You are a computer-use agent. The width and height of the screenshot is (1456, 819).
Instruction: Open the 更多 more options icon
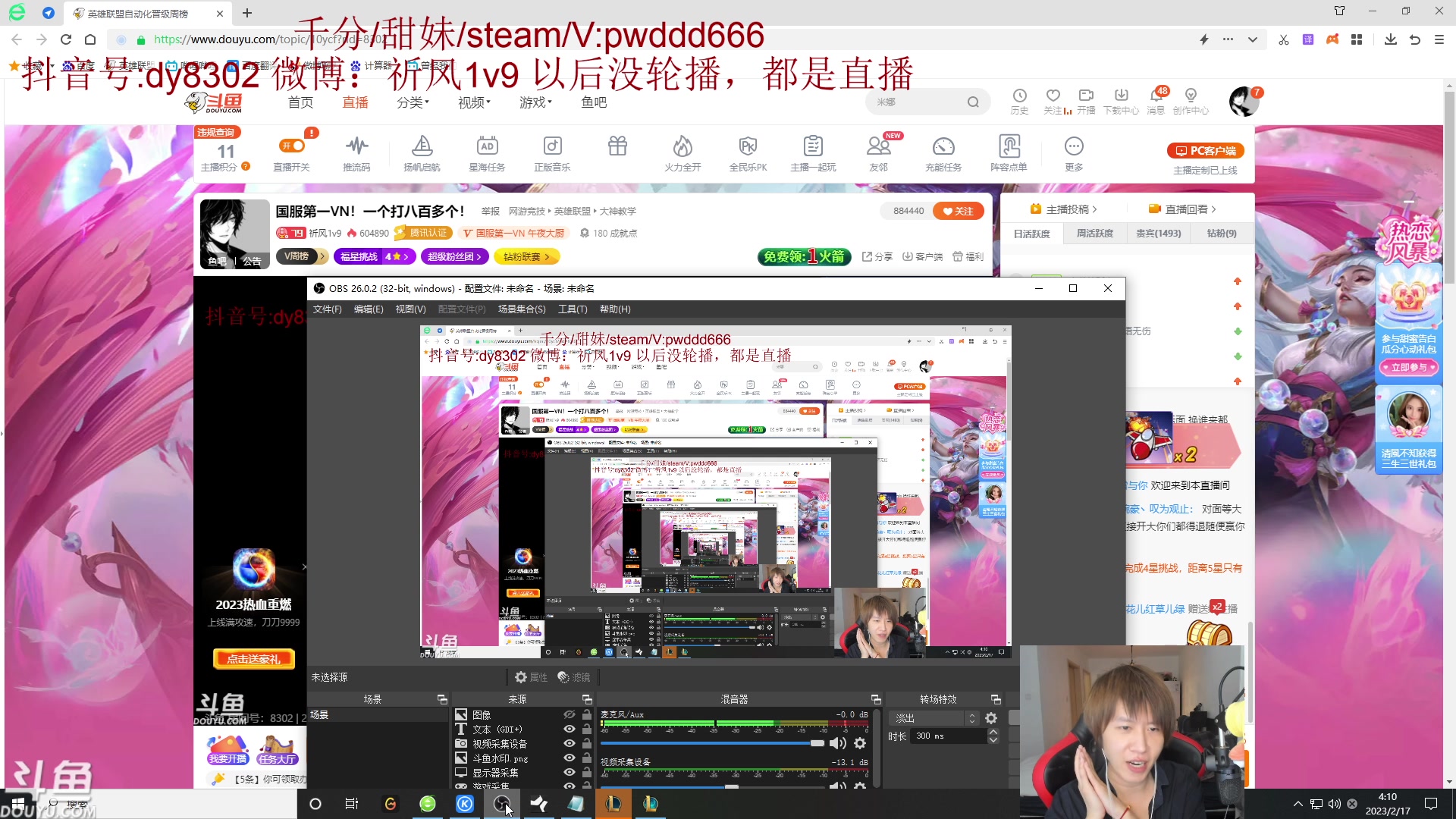point(1074,152)
